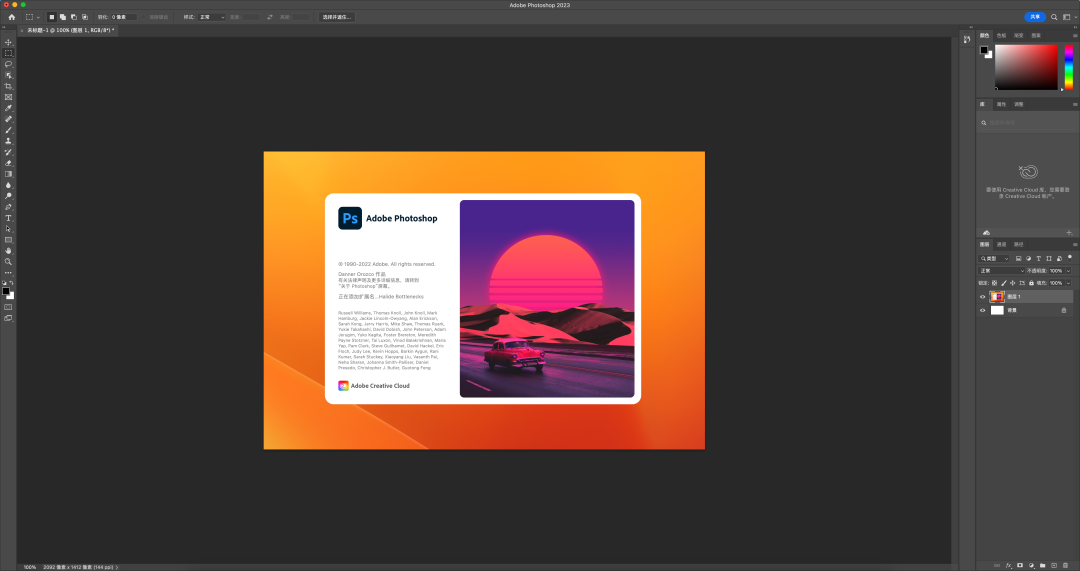Switch to the Properties panel tab

1001,104
